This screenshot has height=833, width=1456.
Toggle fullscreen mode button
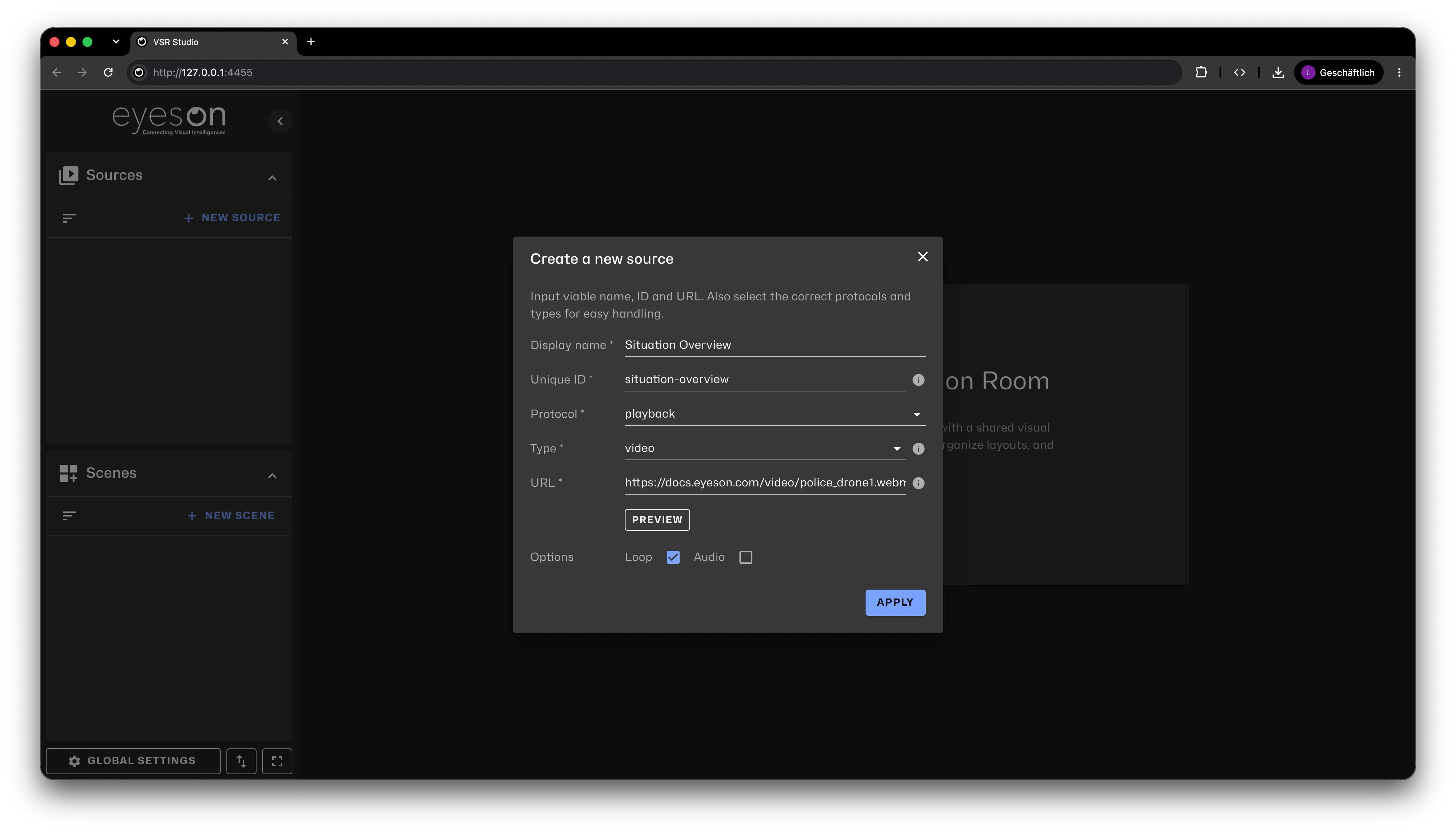(277, 761)
